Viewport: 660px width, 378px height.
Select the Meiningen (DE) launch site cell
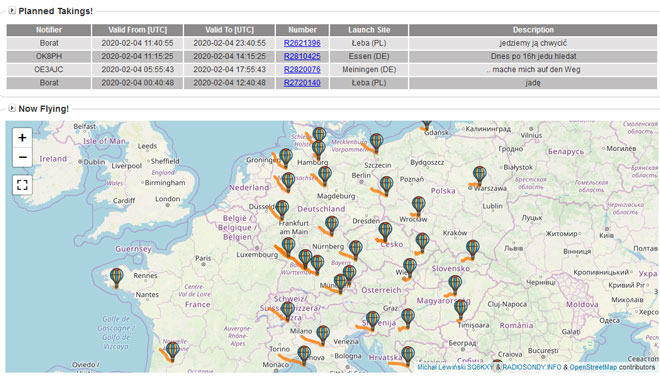369,69
